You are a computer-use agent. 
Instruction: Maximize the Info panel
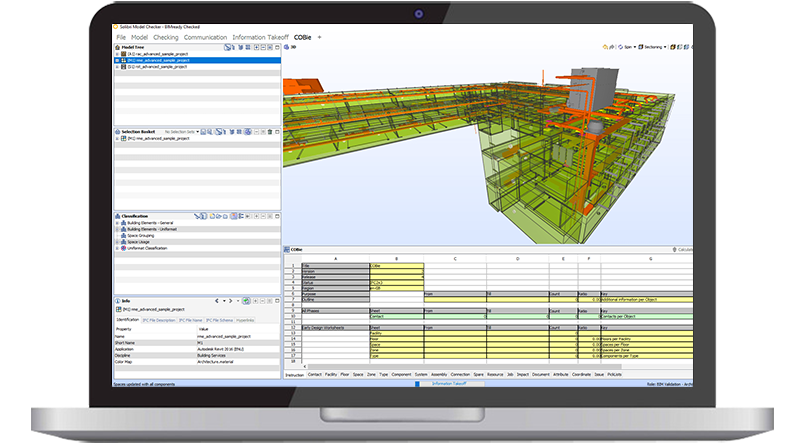pyautogui.click(x=277, y=301)
